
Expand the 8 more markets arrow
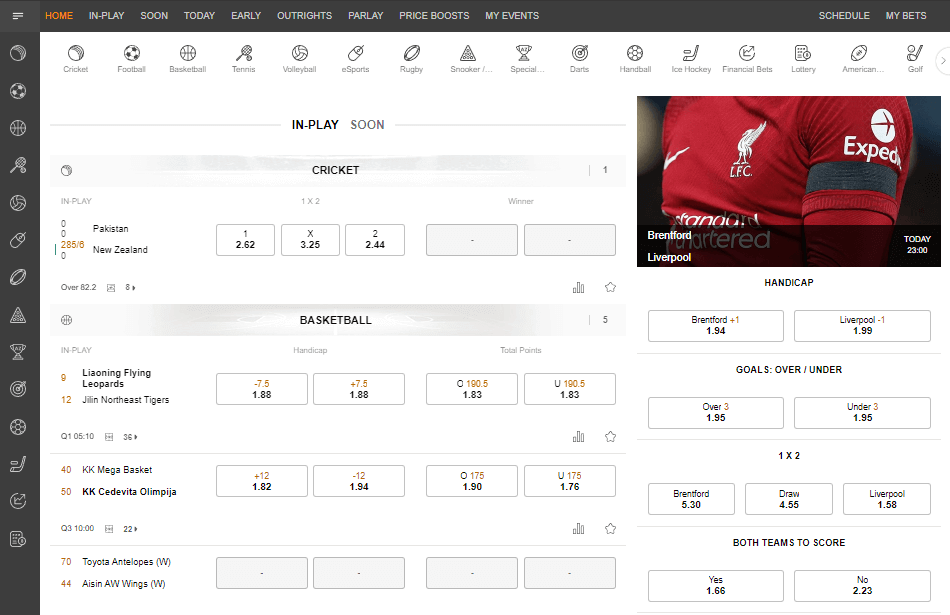[130, 288]
